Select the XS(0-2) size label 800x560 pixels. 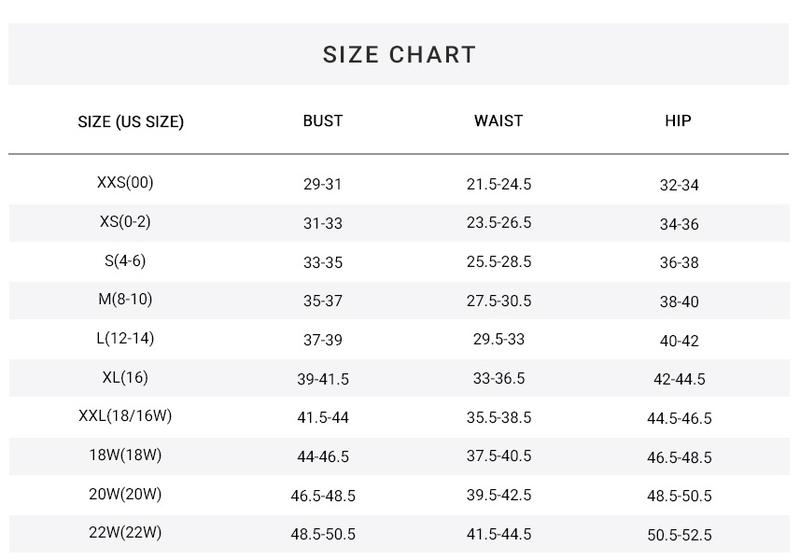pos(125,222)
